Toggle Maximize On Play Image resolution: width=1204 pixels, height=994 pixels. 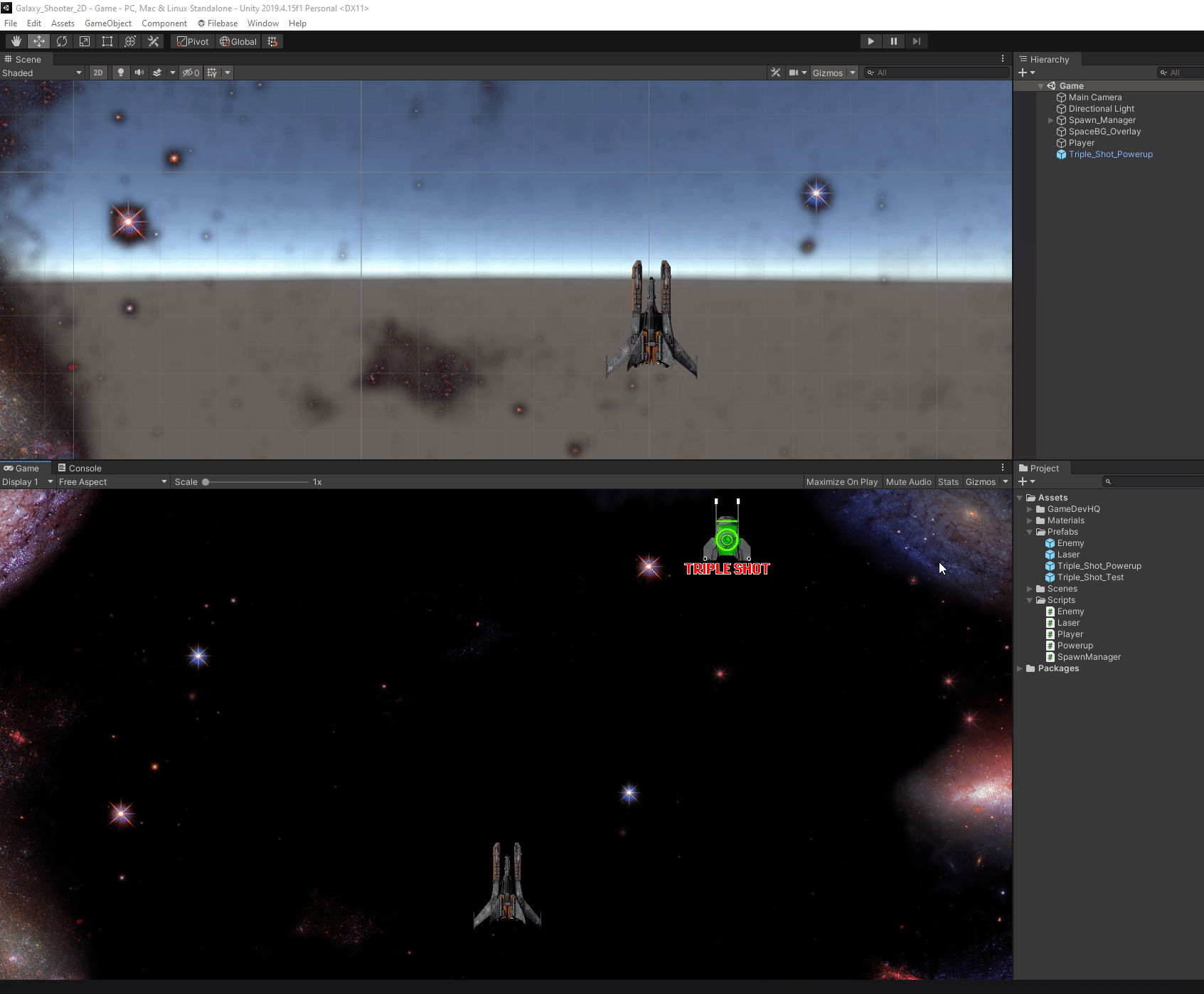click(842, 481)
